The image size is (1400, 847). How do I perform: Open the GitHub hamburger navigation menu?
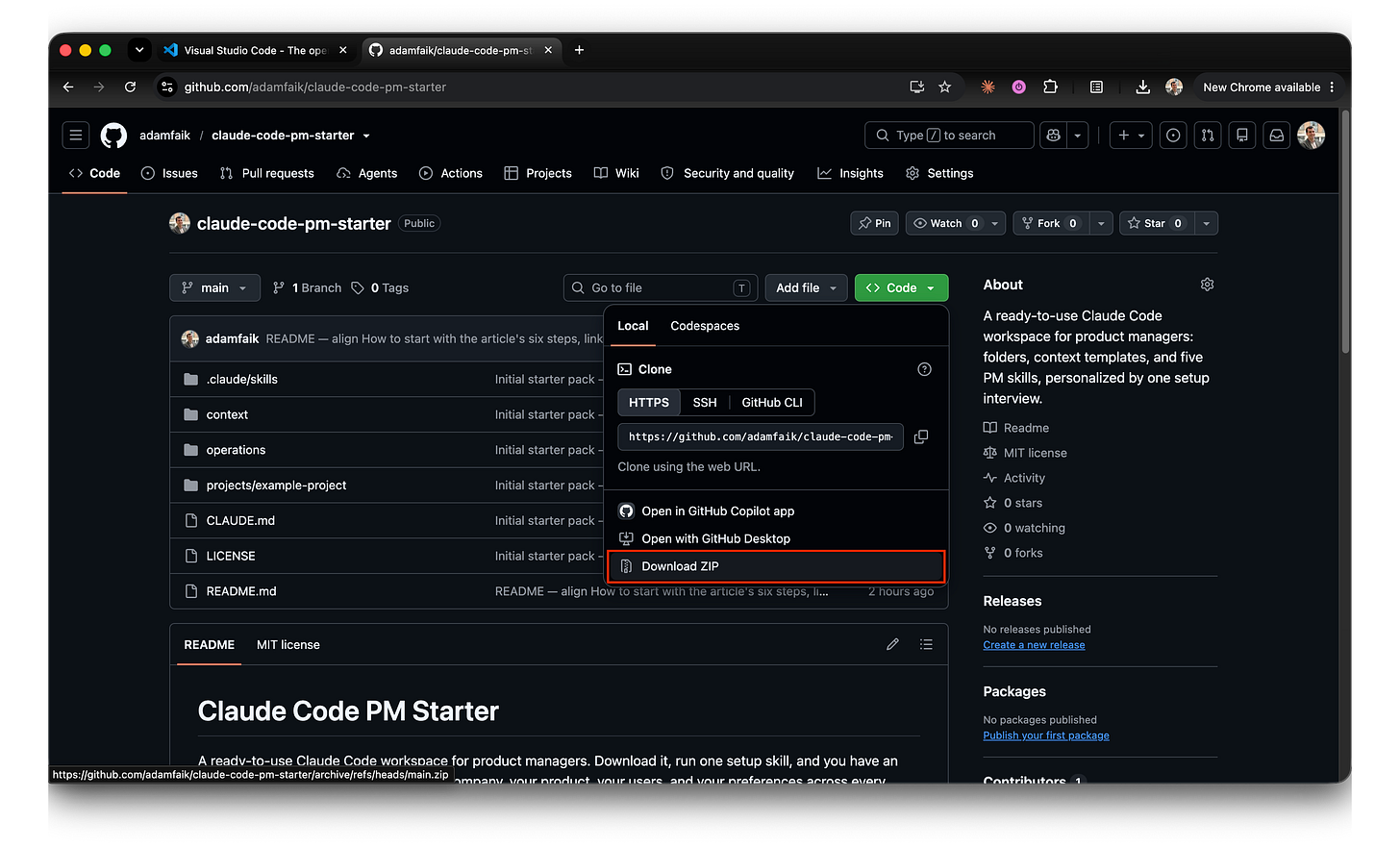pyautogui.click(x=76, y=136)
